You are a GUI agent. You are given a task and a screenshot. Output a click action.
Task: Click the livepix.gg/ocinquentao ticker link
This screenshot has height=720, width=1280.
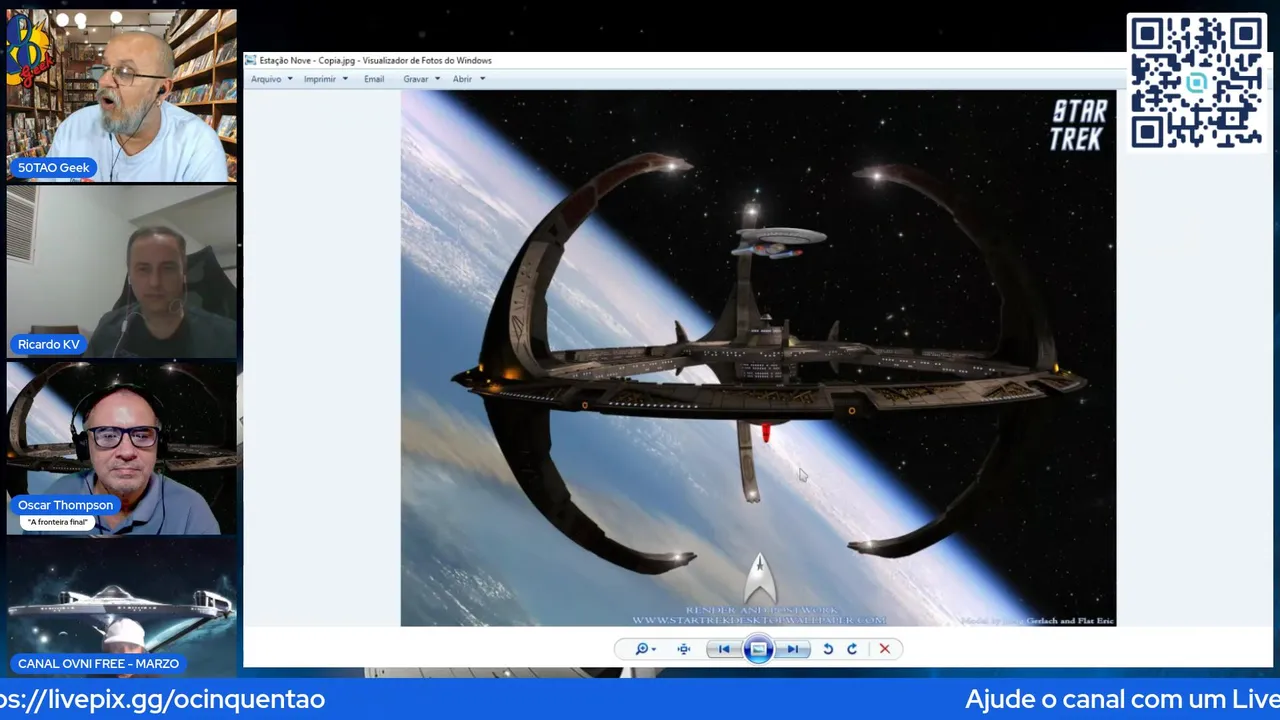162,699
